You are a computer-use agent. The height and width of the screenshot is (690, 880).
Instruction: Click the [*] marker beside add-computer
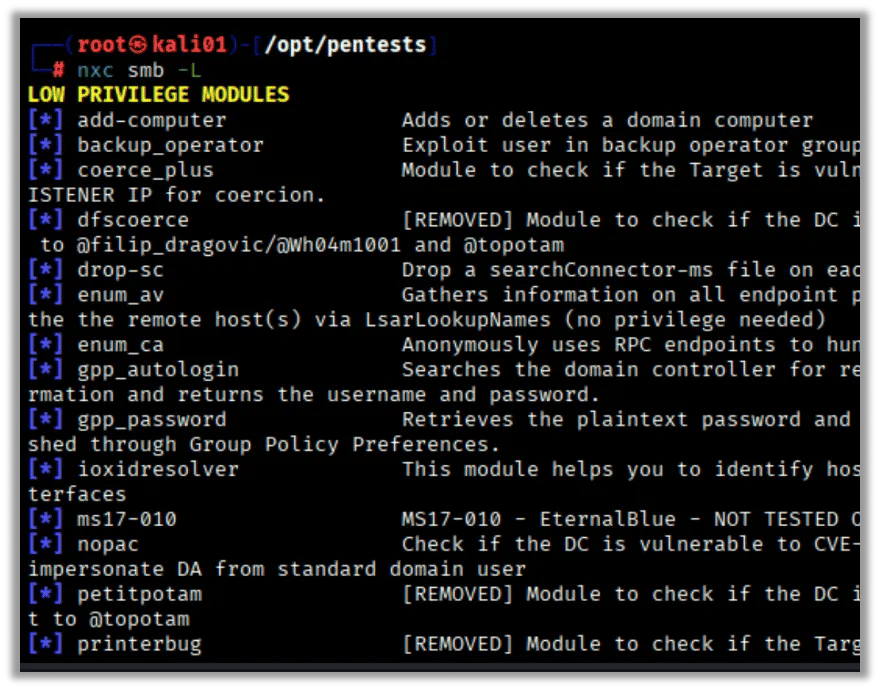45,120
